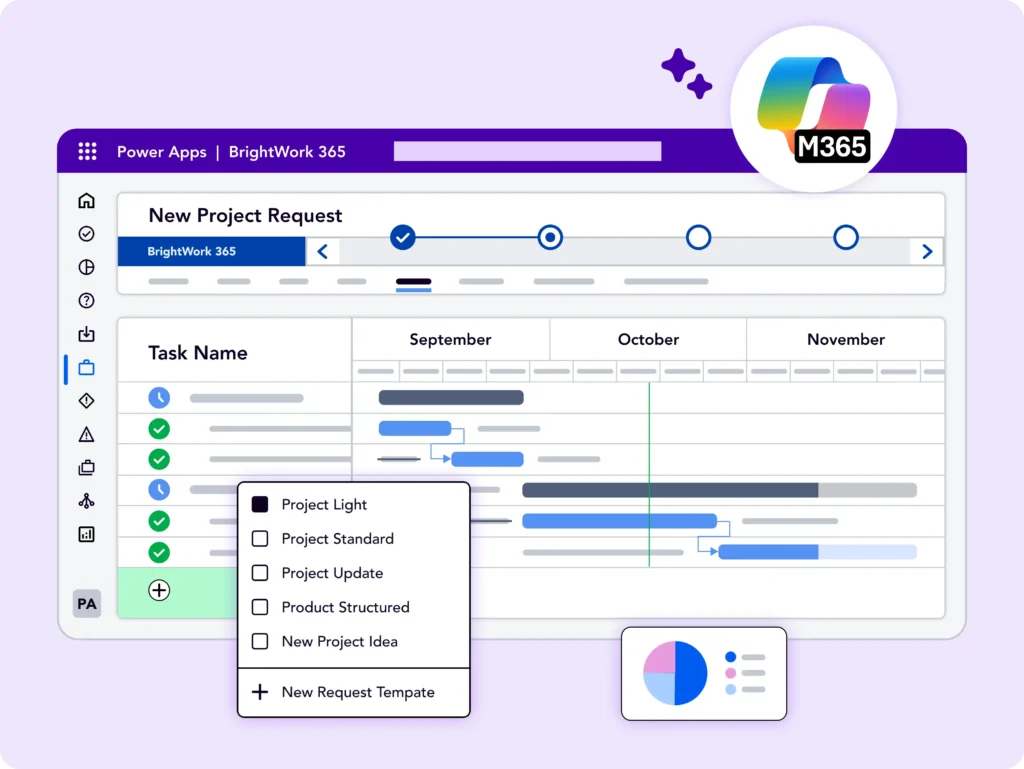1024x769 pixels.
Task: Uncheck the Project Light checkbox
Action: coord(260,505)
